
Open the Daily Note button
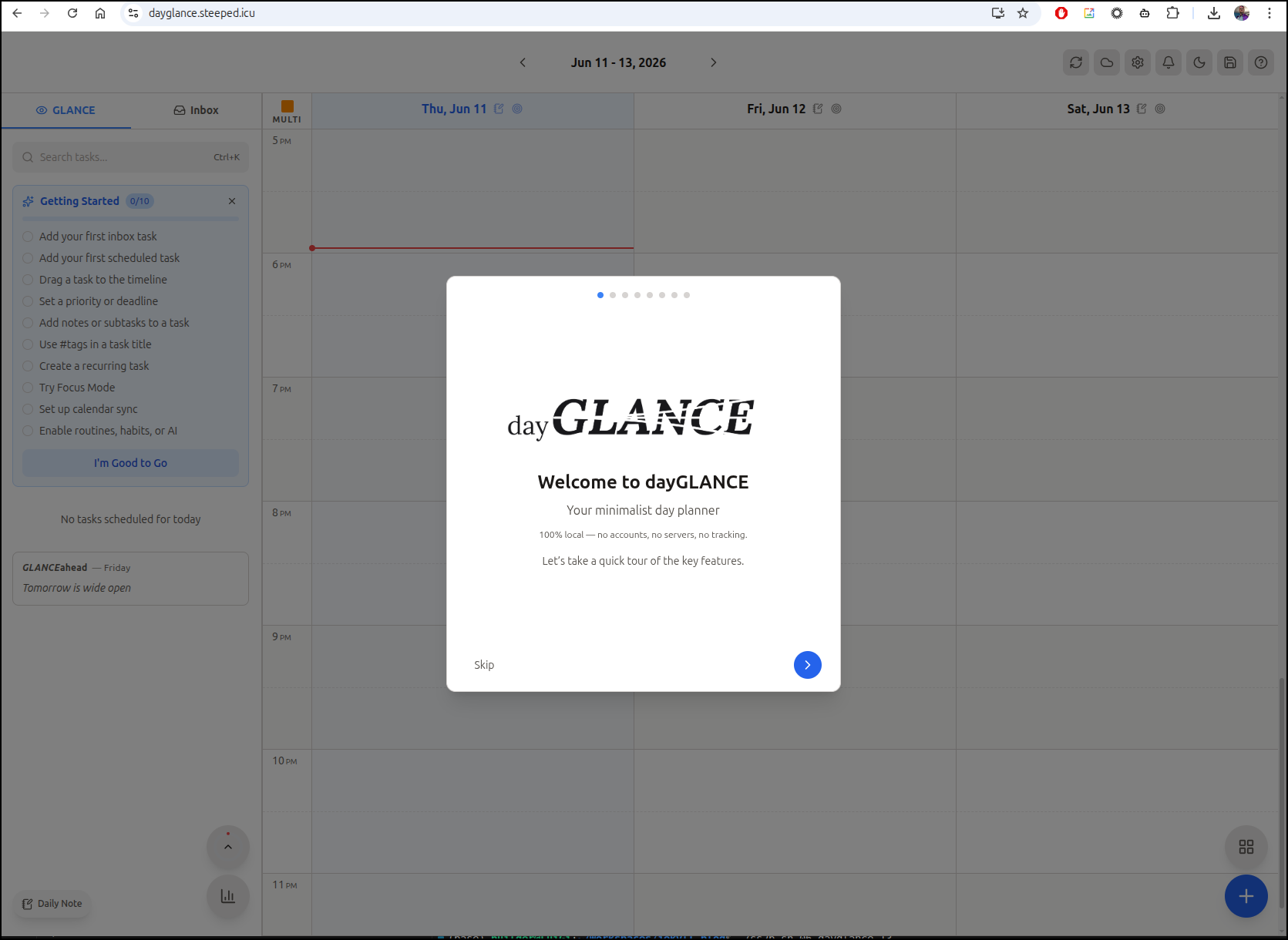pos(52,904)
